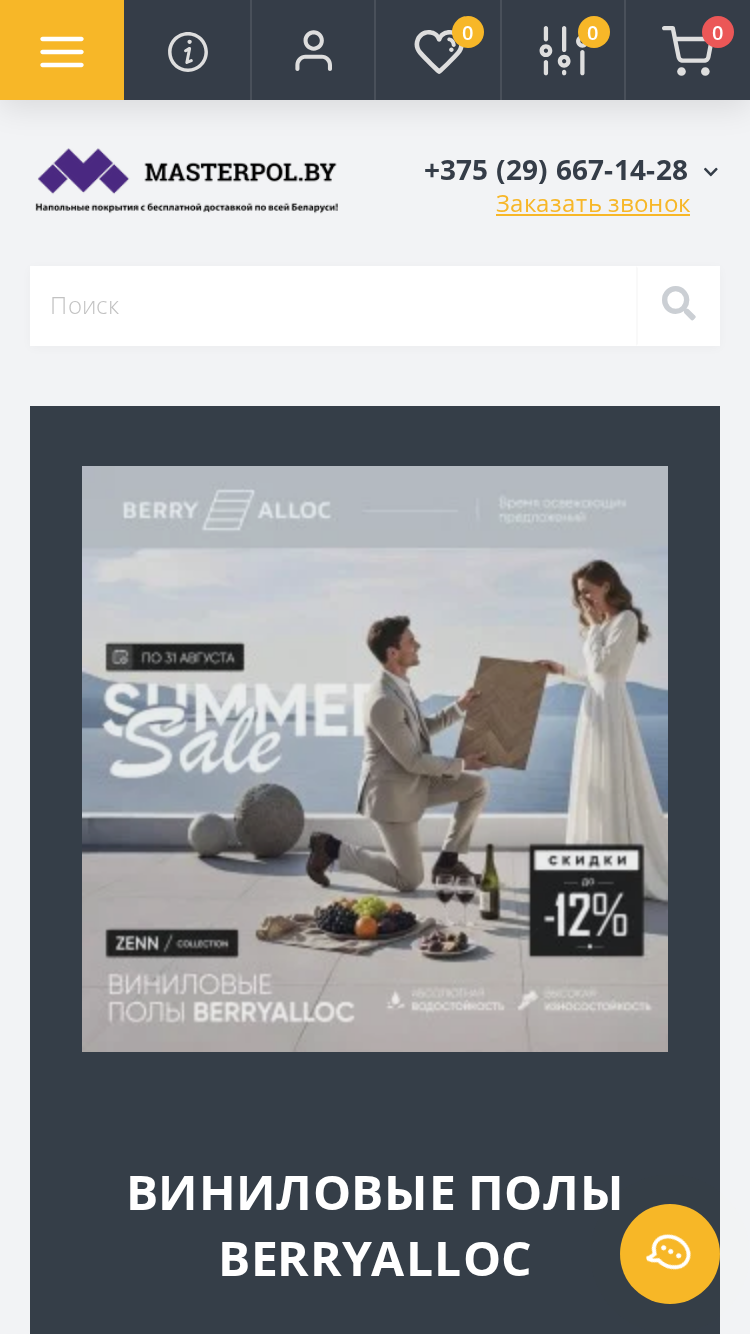The width and height of the screenshot is (750, 1334).
Task: Click the +375 (29) 667-14-28 phone number
Action: pos(556,170)
